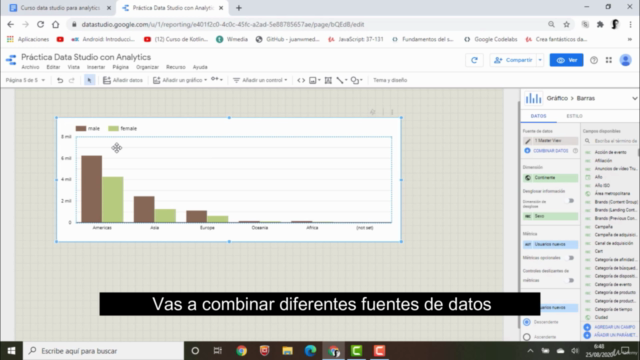Enable Métricas opcionales switch
640x360 pixels.
(x=571, y=258)
